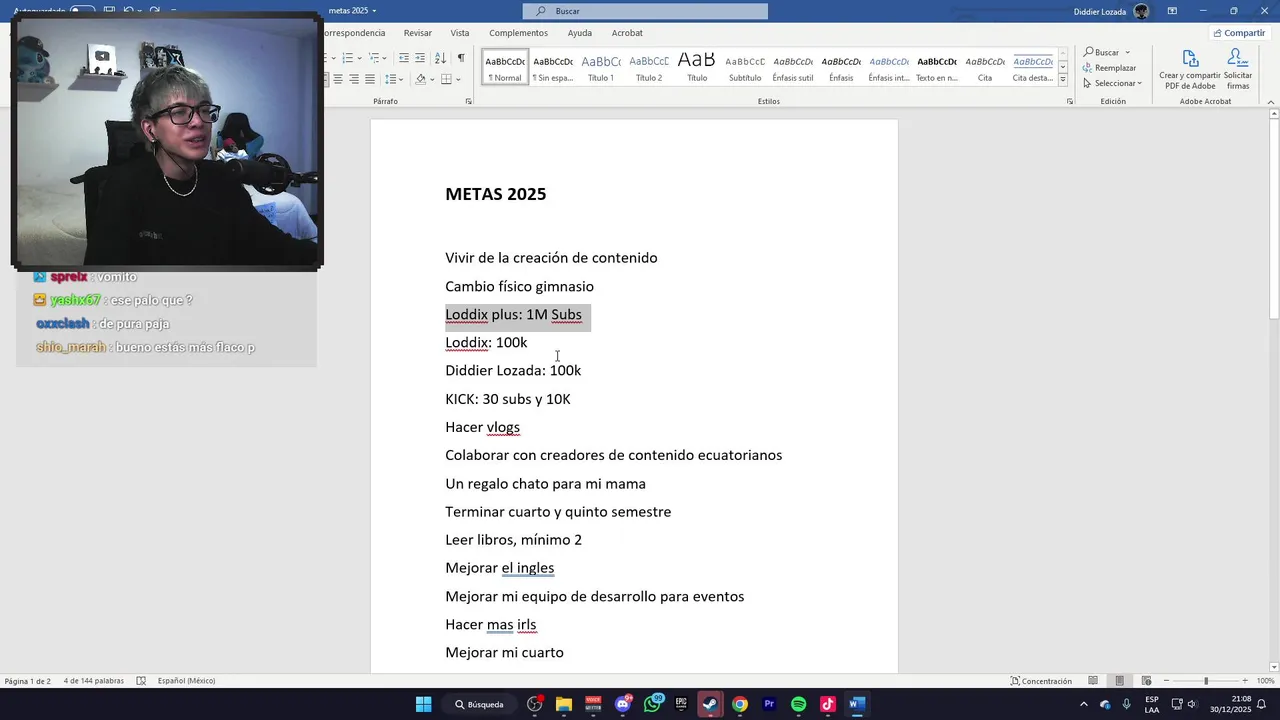Screen dimensions: 1280x720
Task: Decrease paragraph indent
Action: click(x=403, y=58)
